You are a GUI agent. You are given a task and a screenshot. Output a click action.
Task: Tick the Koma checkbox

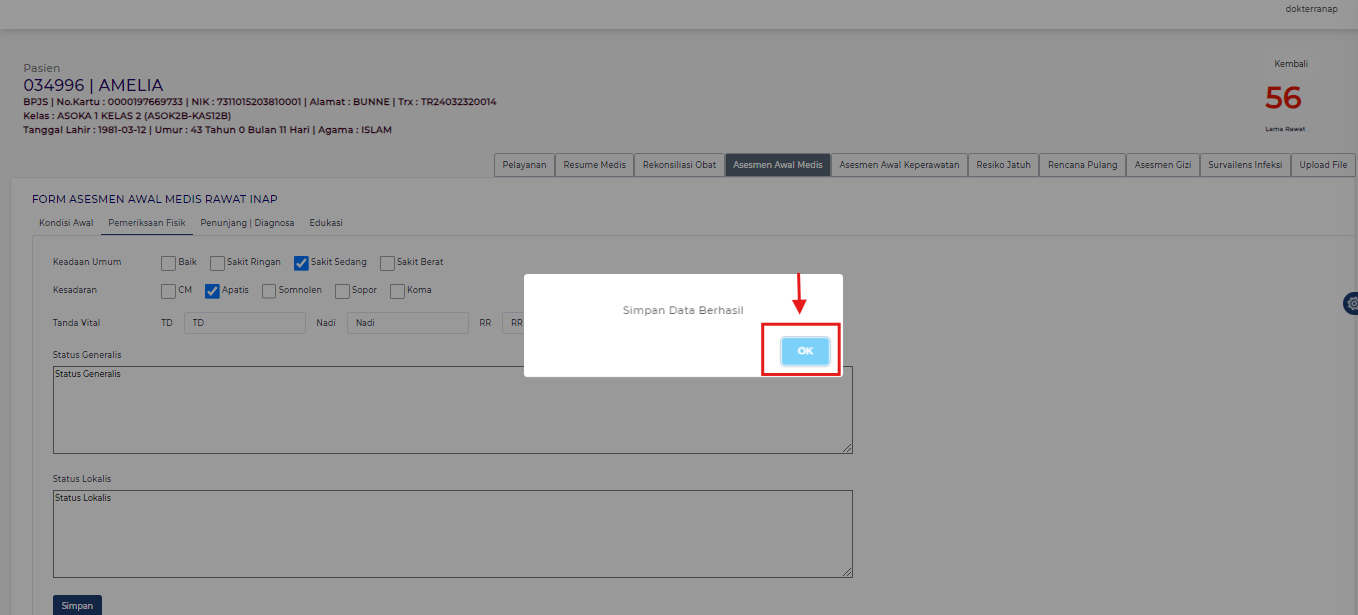pos(397,291)
